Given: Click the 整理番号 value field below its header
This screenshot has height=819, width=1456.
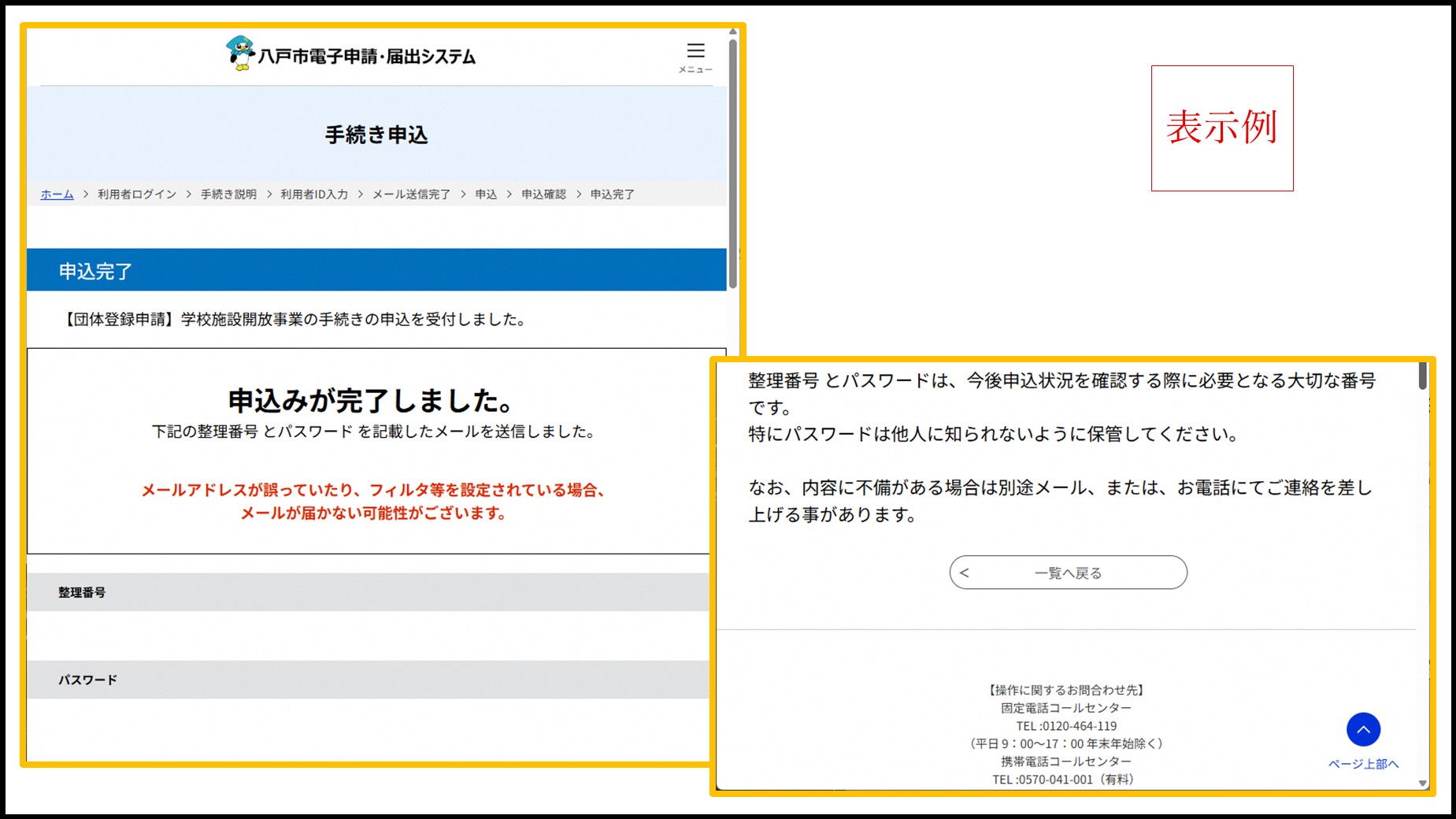Looking at the screenshot, I should (x=370, y=634).
